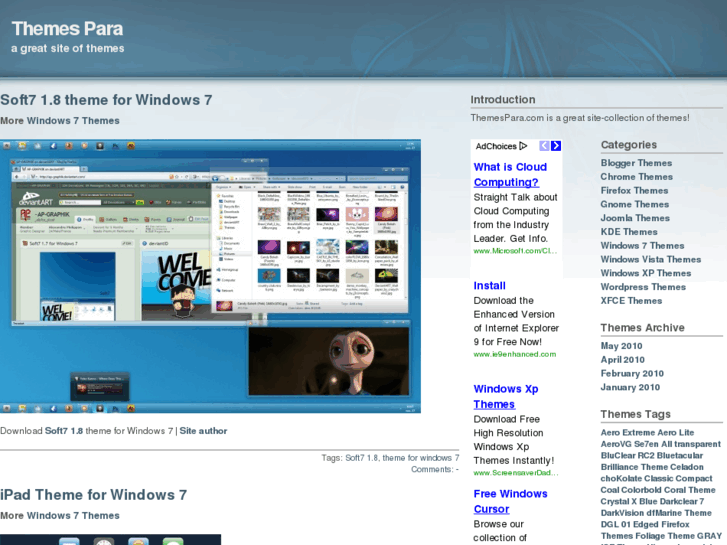This screenshot has height=545, width=727.
Task: Select the choKolate tag
Action: (x=621, y=479)
